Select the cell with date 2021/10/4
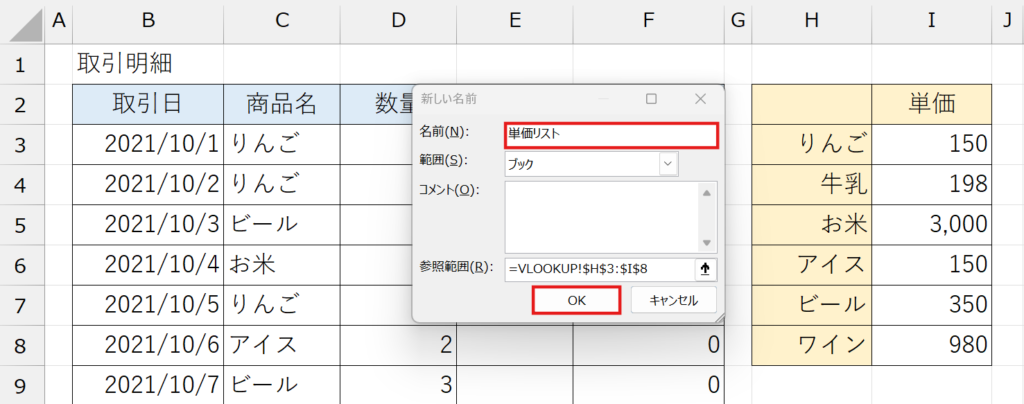The image size is (1024, 404). (148, 265)
